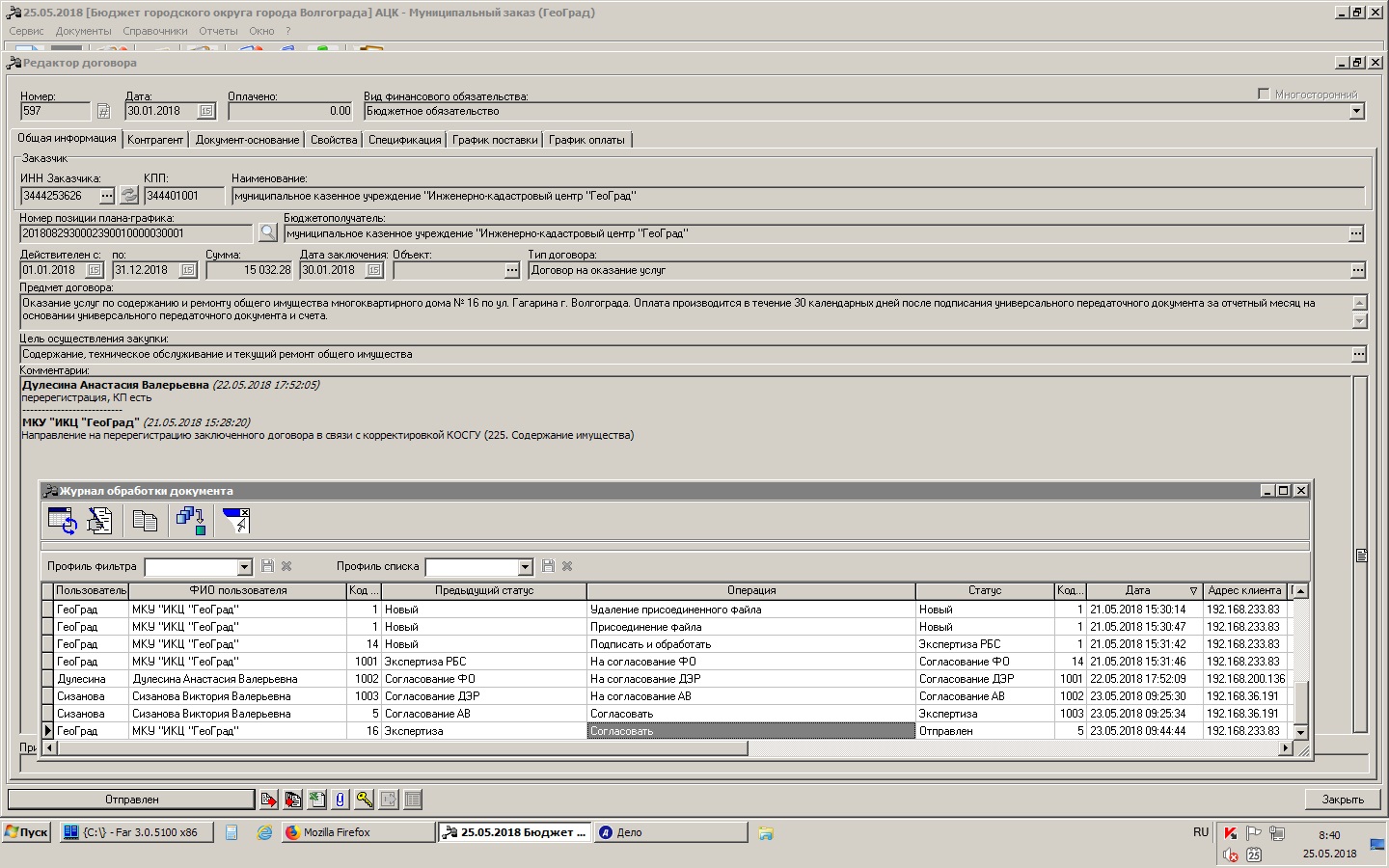Click the magnifier search icon beside plan-schedule number
Screen dimensions: 1389x868
point(267,232)
